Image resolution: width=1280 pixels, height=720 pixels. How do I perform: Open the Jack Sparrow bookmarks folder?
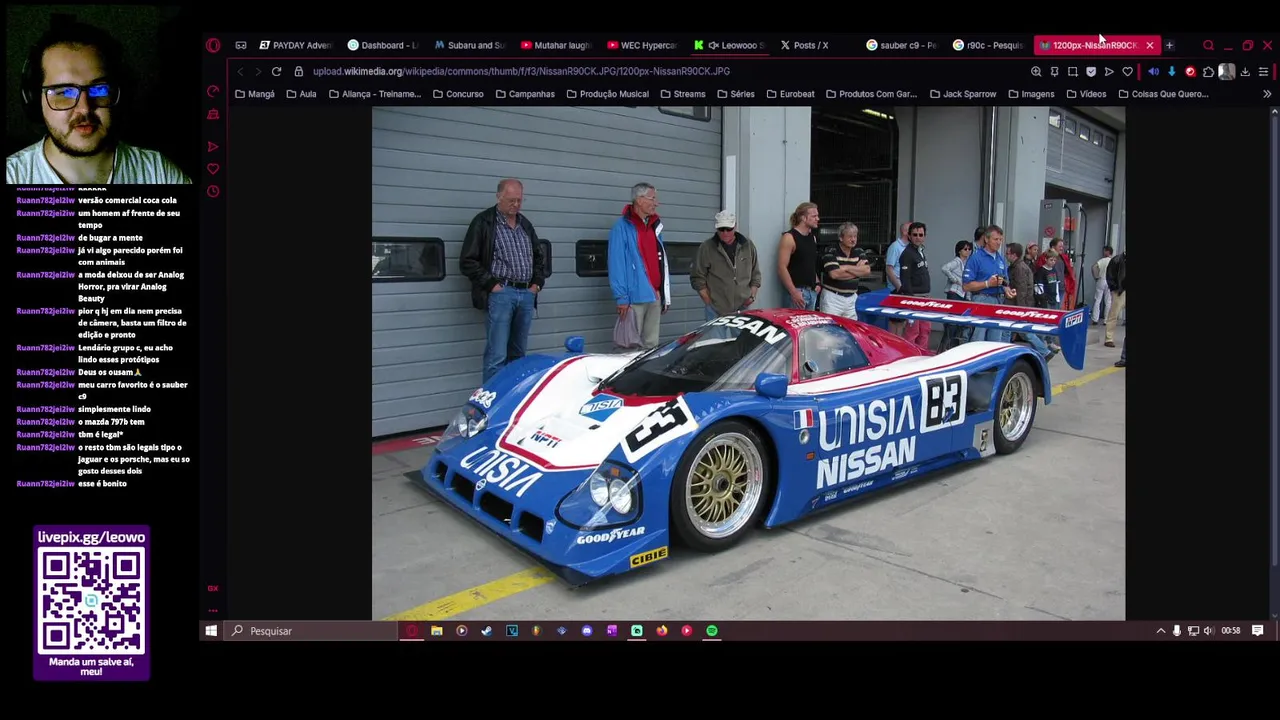(962, 94)
